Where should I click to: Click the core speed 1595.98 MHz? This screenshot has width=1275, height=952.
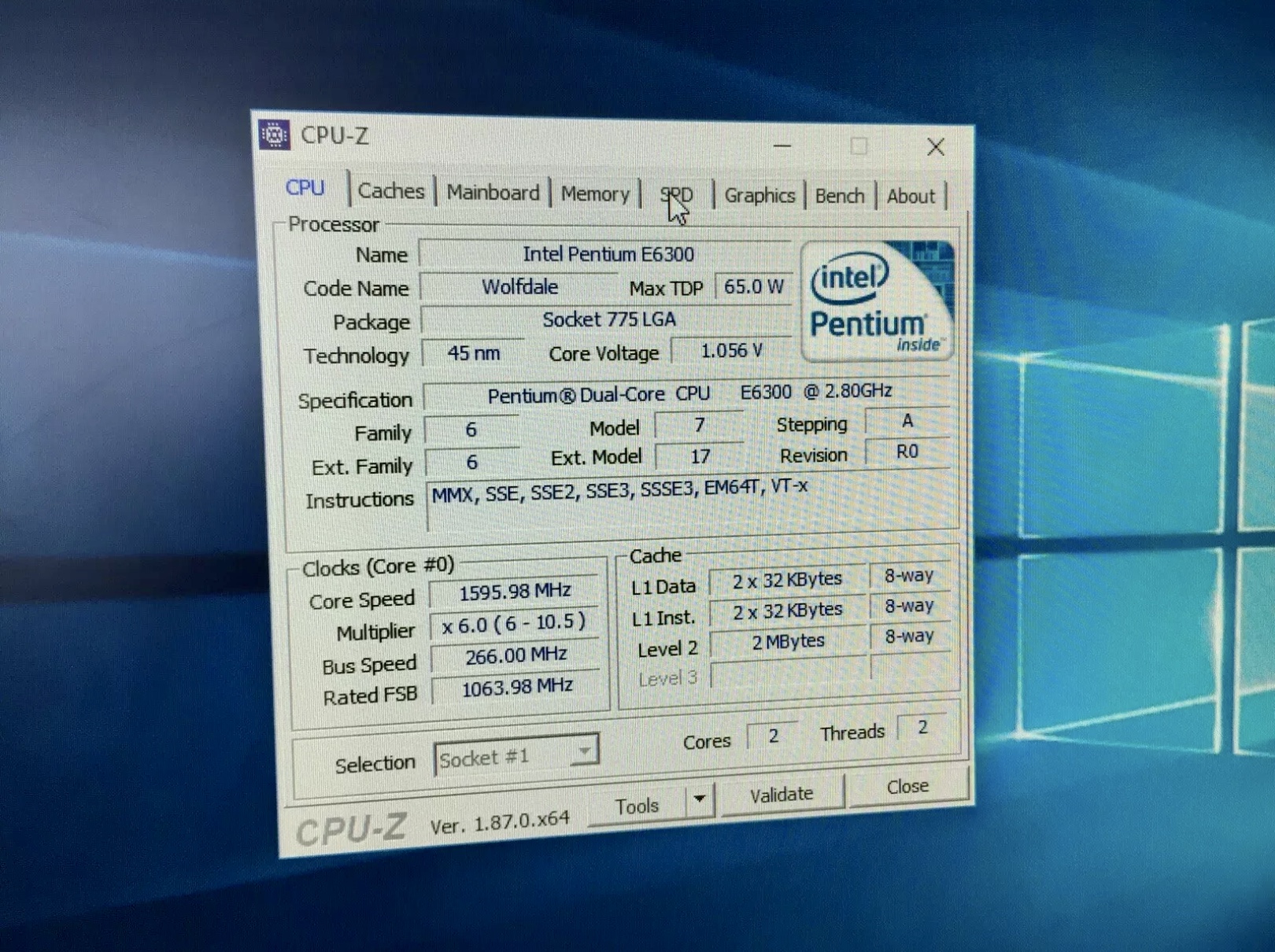[515, 591]
